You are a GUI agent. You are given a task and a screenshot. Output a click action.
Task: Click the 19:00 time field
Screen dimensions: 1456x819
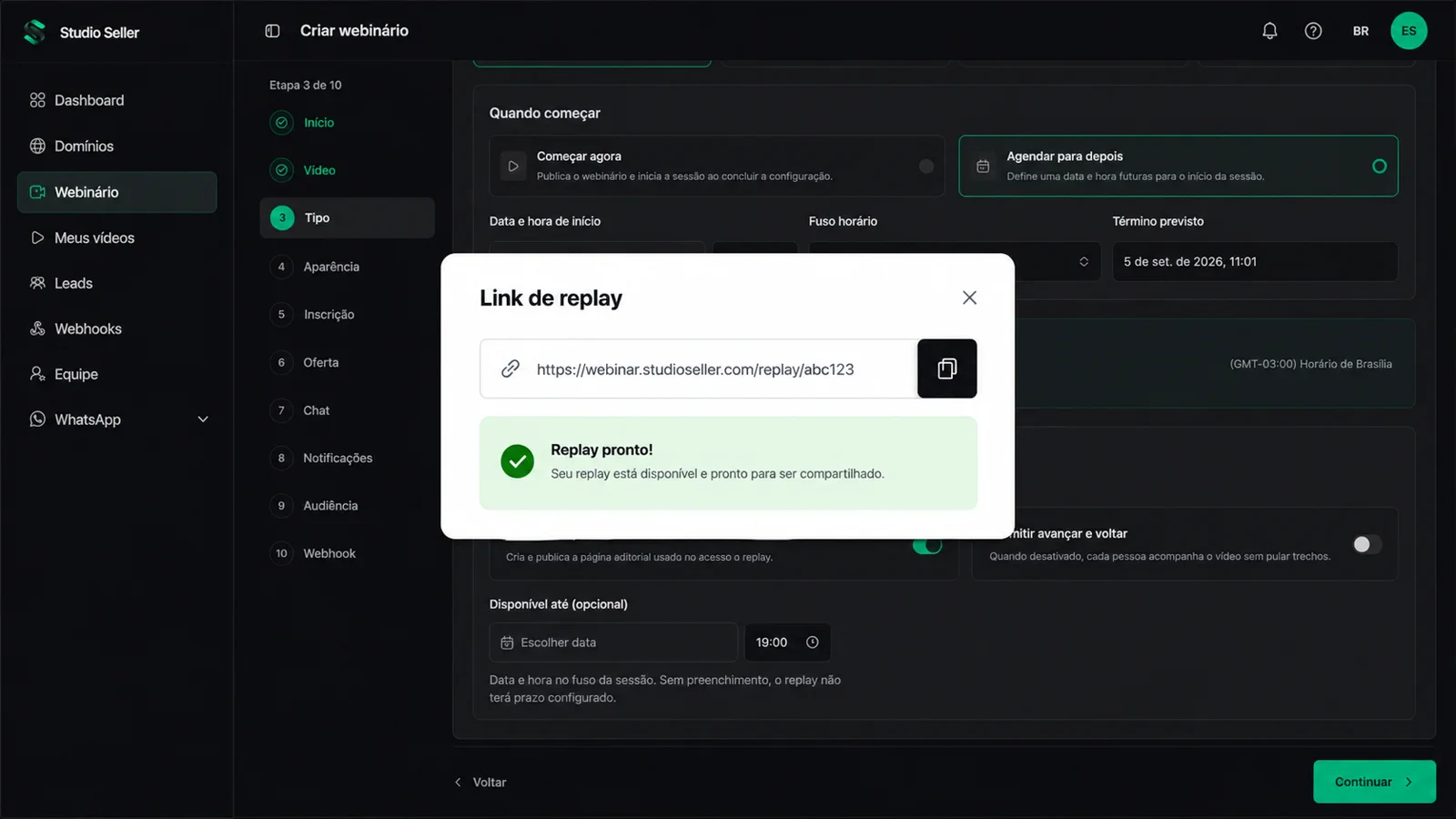coord(787,642)
